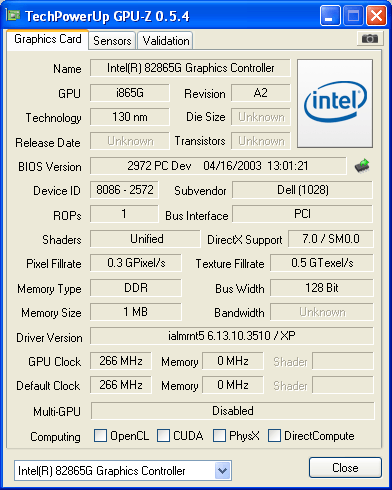This screenshot has height=490, width=392.
Task: Click the 'Driver Version' label text
Action: pos(49,338)
